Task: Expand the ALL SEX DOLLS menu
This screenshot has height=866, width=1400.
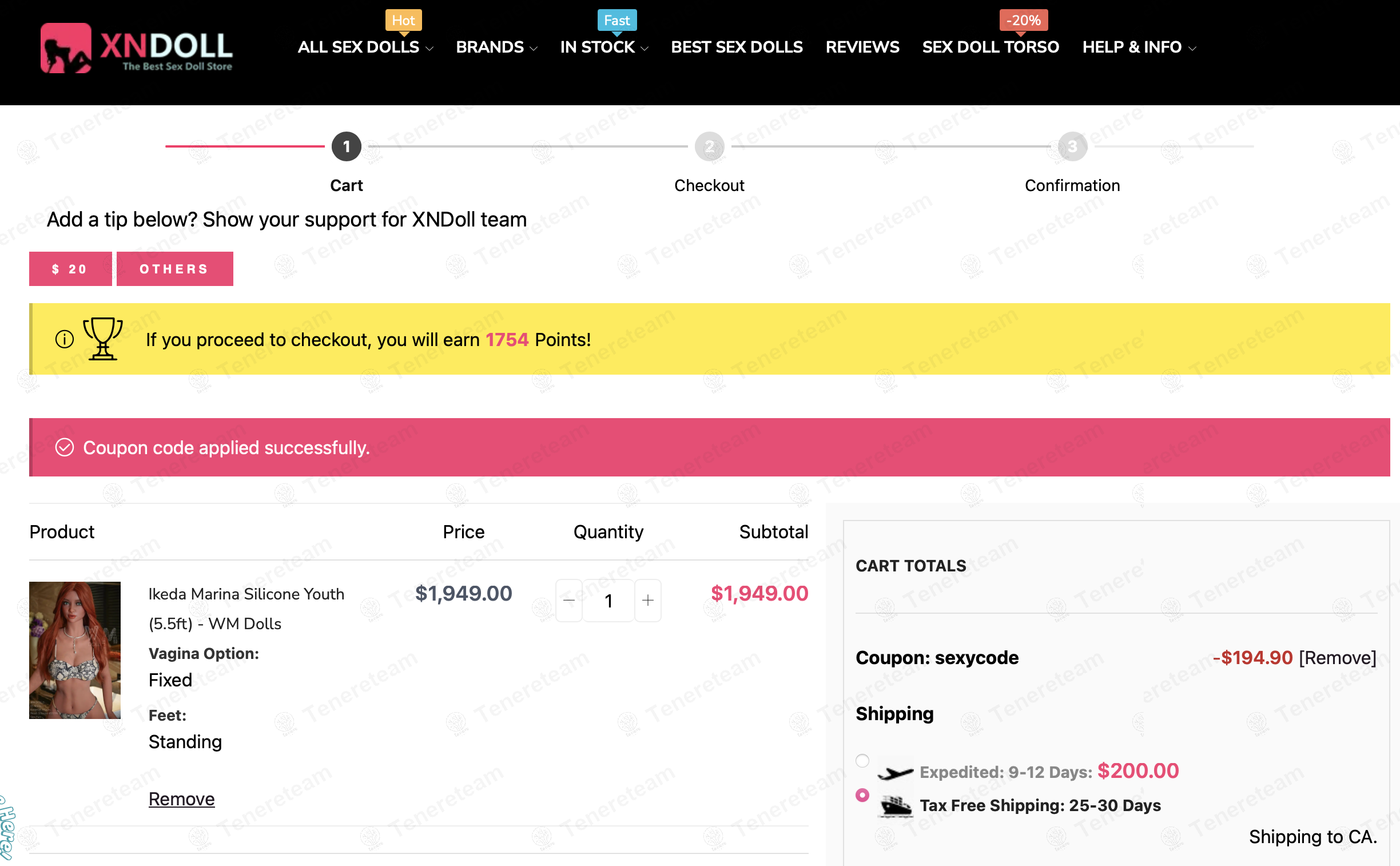Action: pos(365,47)
